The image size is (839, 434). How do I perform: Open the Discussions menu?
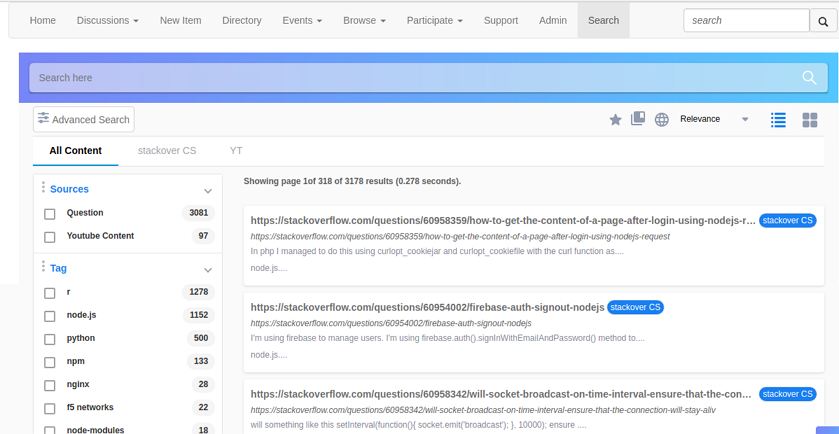(x=107, y=20)
